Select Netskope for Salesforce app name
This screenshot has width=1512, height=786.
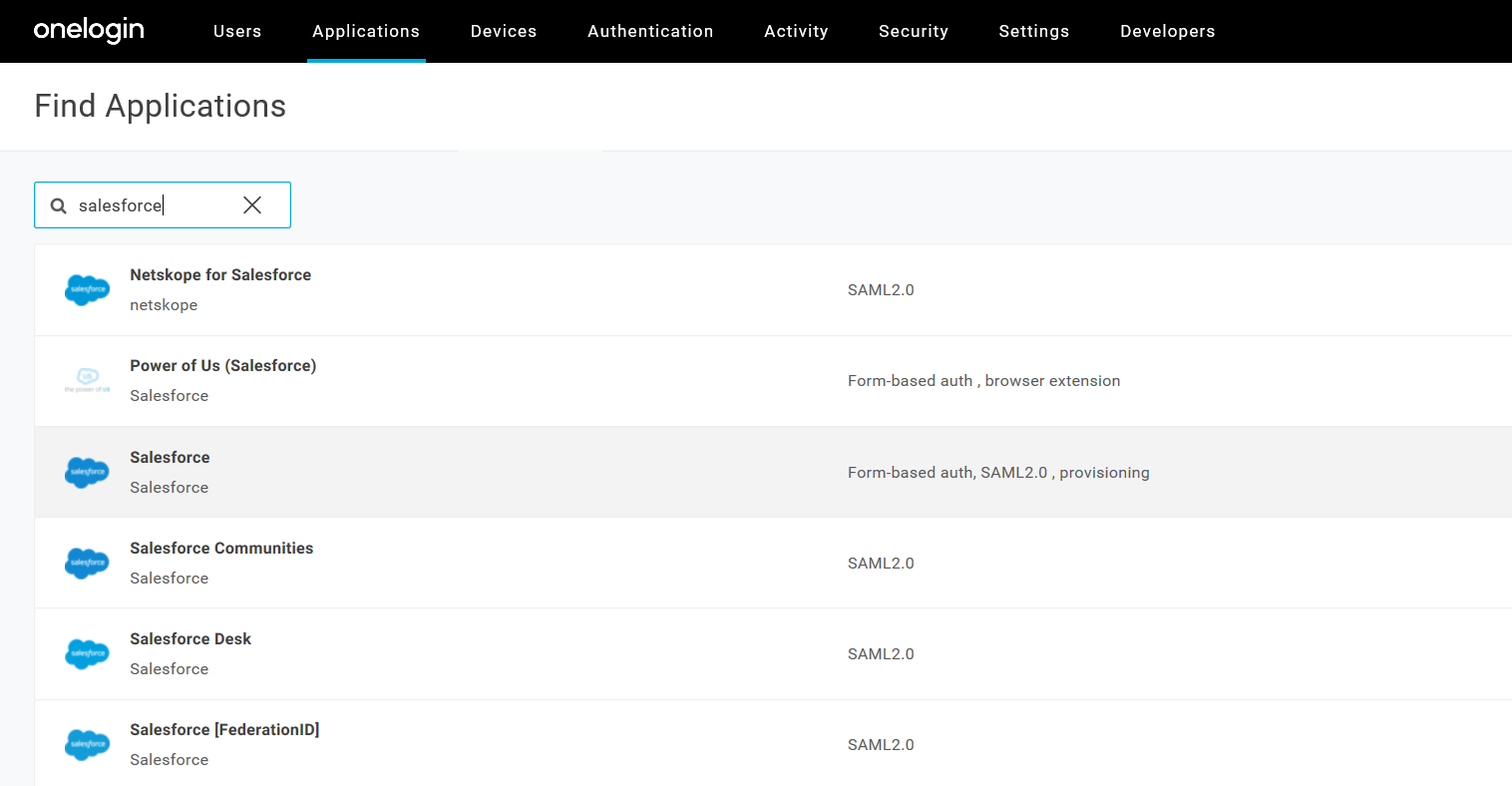pyautogui.click(x=220, y=274)
